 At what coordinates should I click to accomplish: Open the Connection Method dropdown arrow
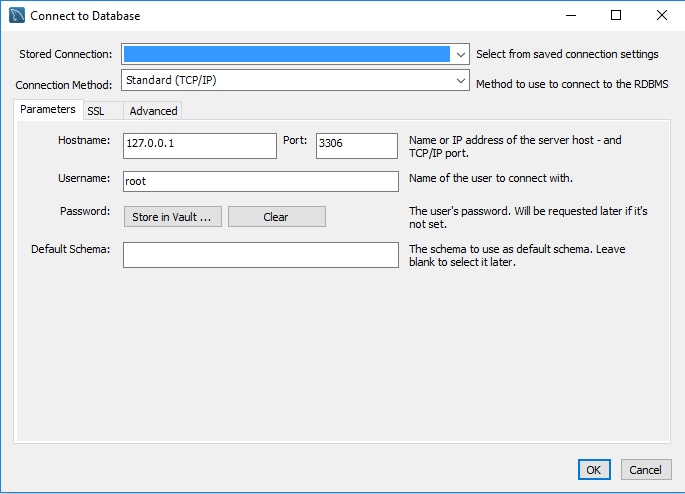[460, 80]
